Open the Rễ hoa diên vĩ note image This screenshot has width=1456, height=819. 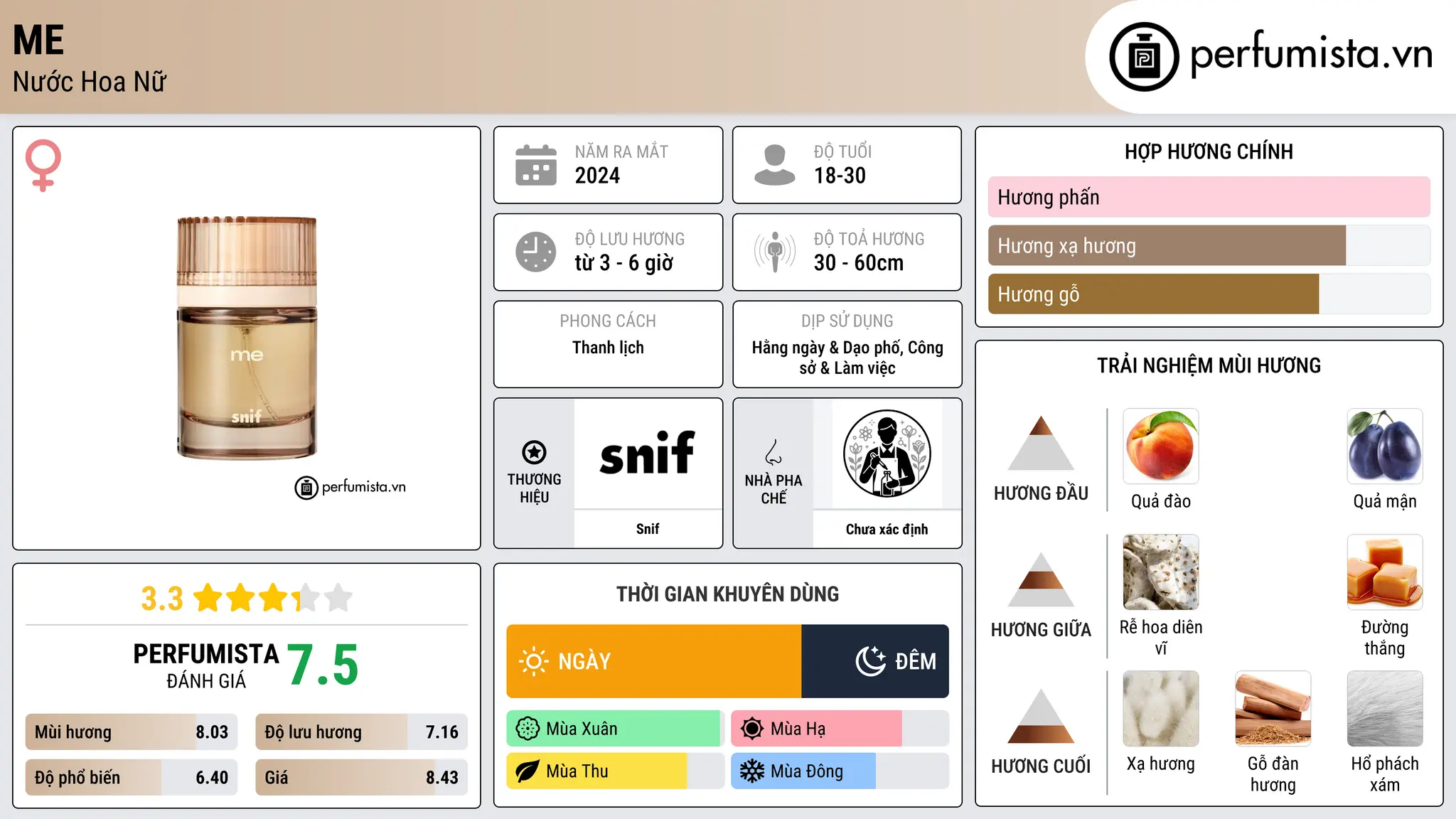click(x=1161, y=572)
